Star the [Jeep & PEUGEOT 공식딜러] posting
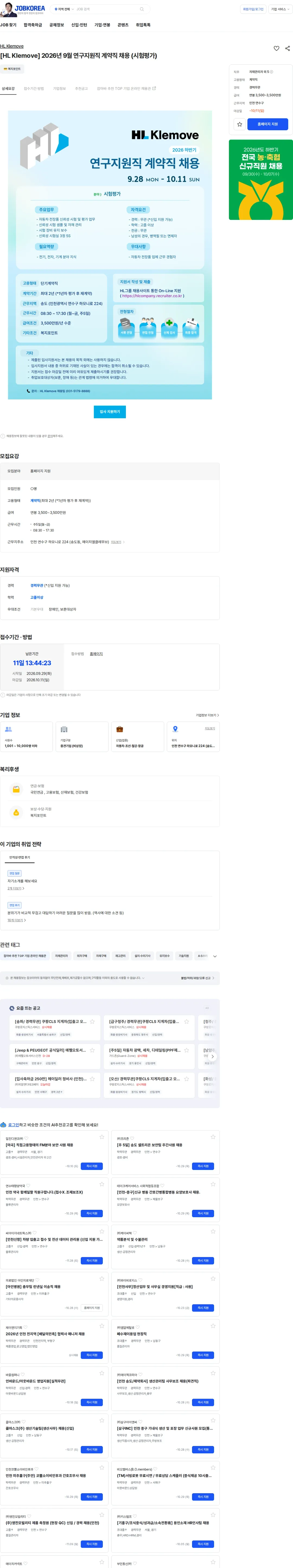Viewport: 293px width, 1568px height. [x=93, y=1050]
